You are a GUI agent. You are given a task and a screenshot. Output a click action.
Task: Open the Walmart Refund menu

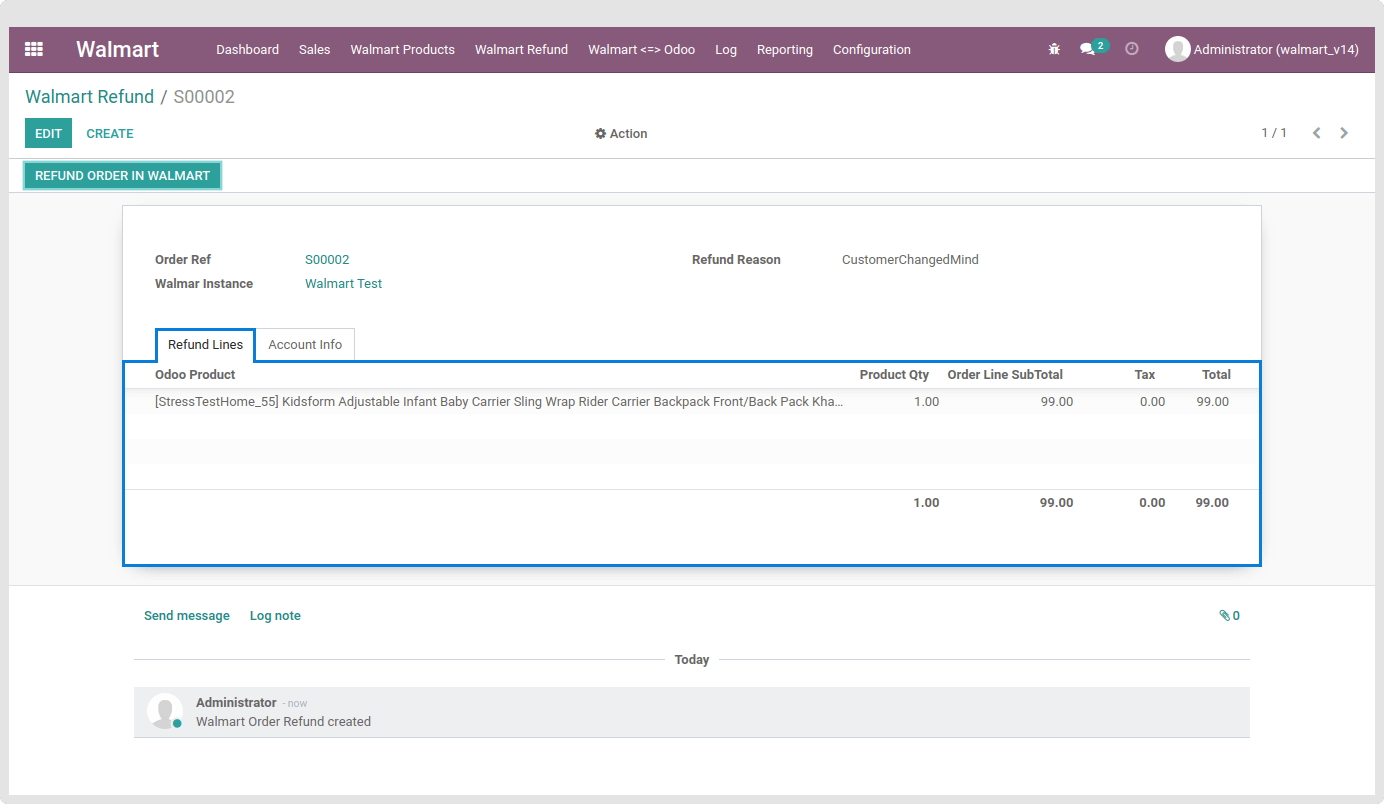521,49
